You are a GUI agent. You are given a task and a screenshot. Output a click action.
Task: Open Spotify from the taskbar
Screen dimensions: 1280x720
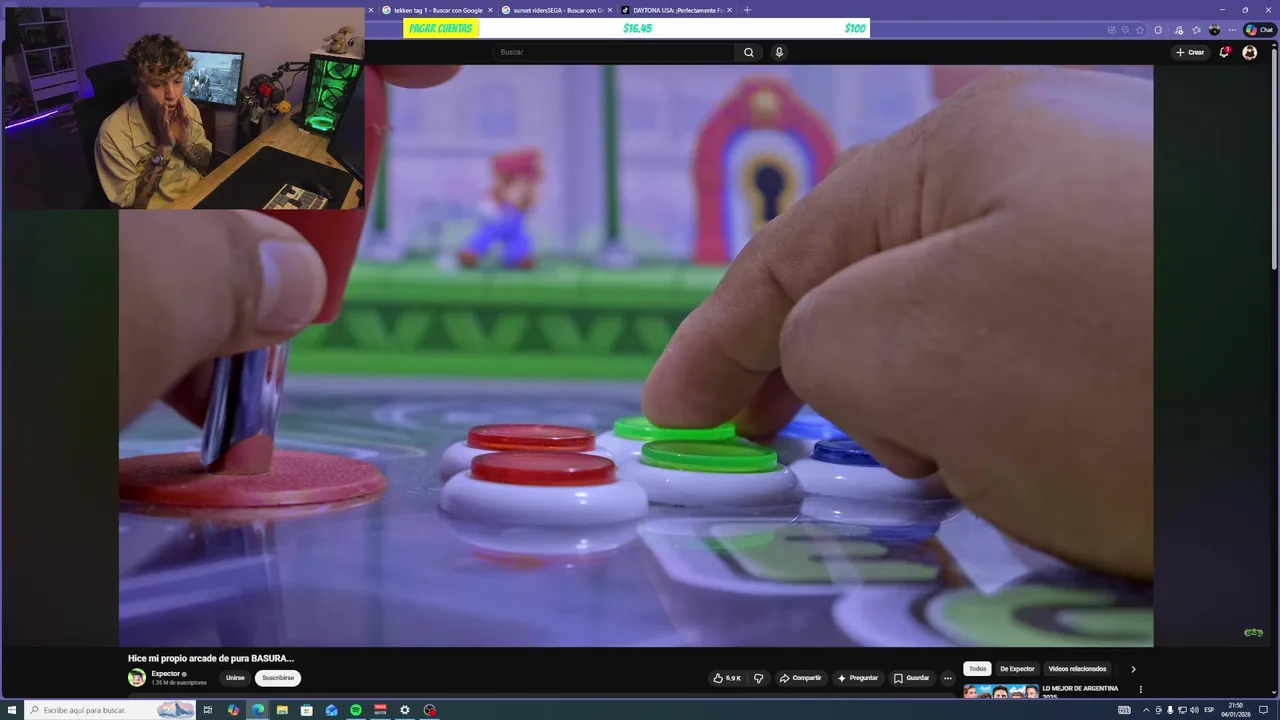[356, 710]
